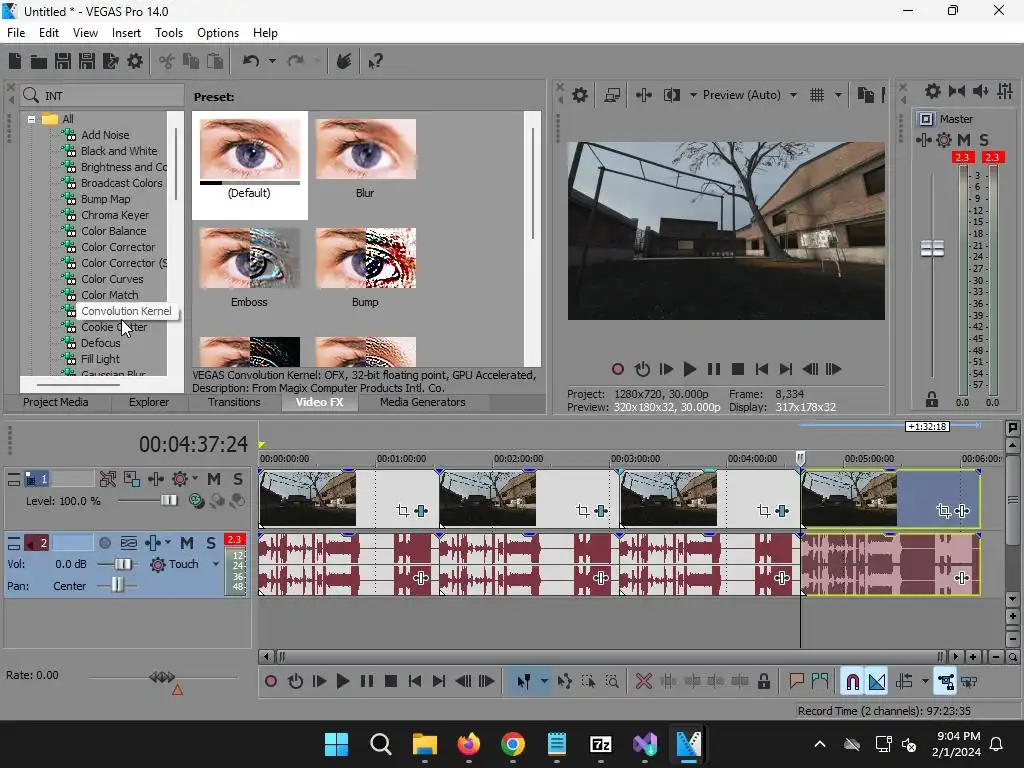Switch to Project Media tab
The image size is (1024, 768).
point(56,402)
